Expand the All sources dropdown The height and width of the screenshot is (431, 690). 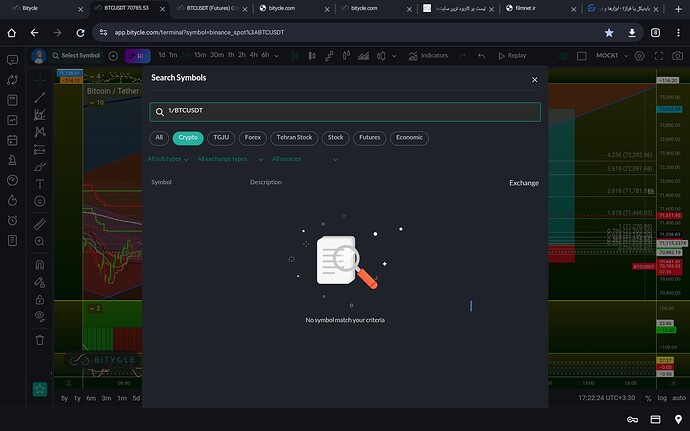pyautogui.click(x=305, y=159)
